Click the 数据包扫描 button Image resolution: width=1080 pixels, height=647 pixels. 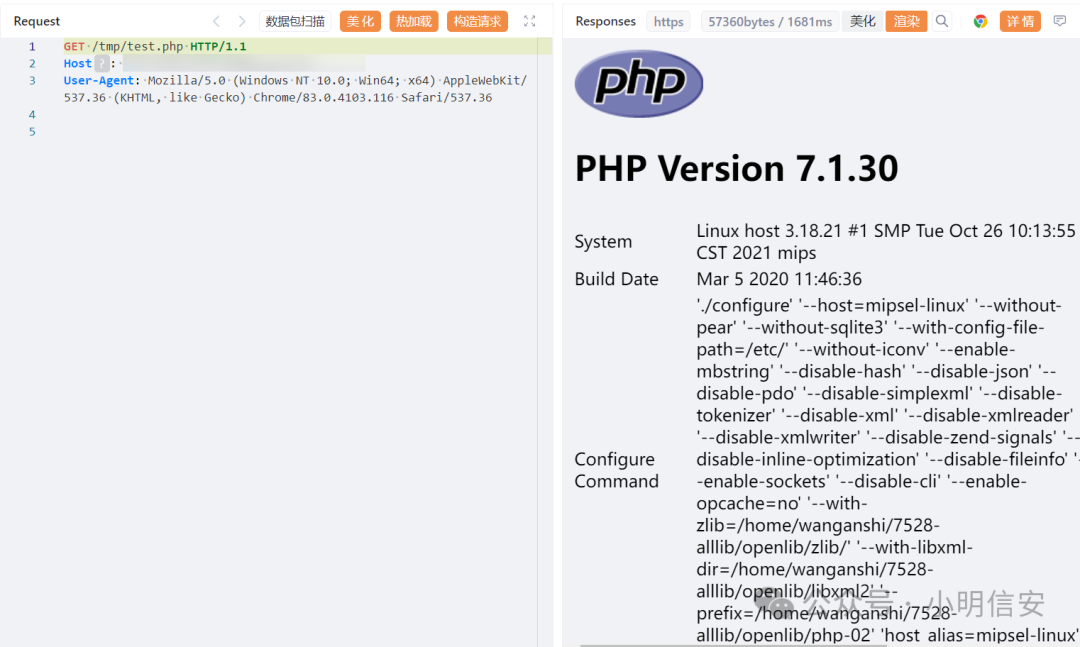click(295, 21)
